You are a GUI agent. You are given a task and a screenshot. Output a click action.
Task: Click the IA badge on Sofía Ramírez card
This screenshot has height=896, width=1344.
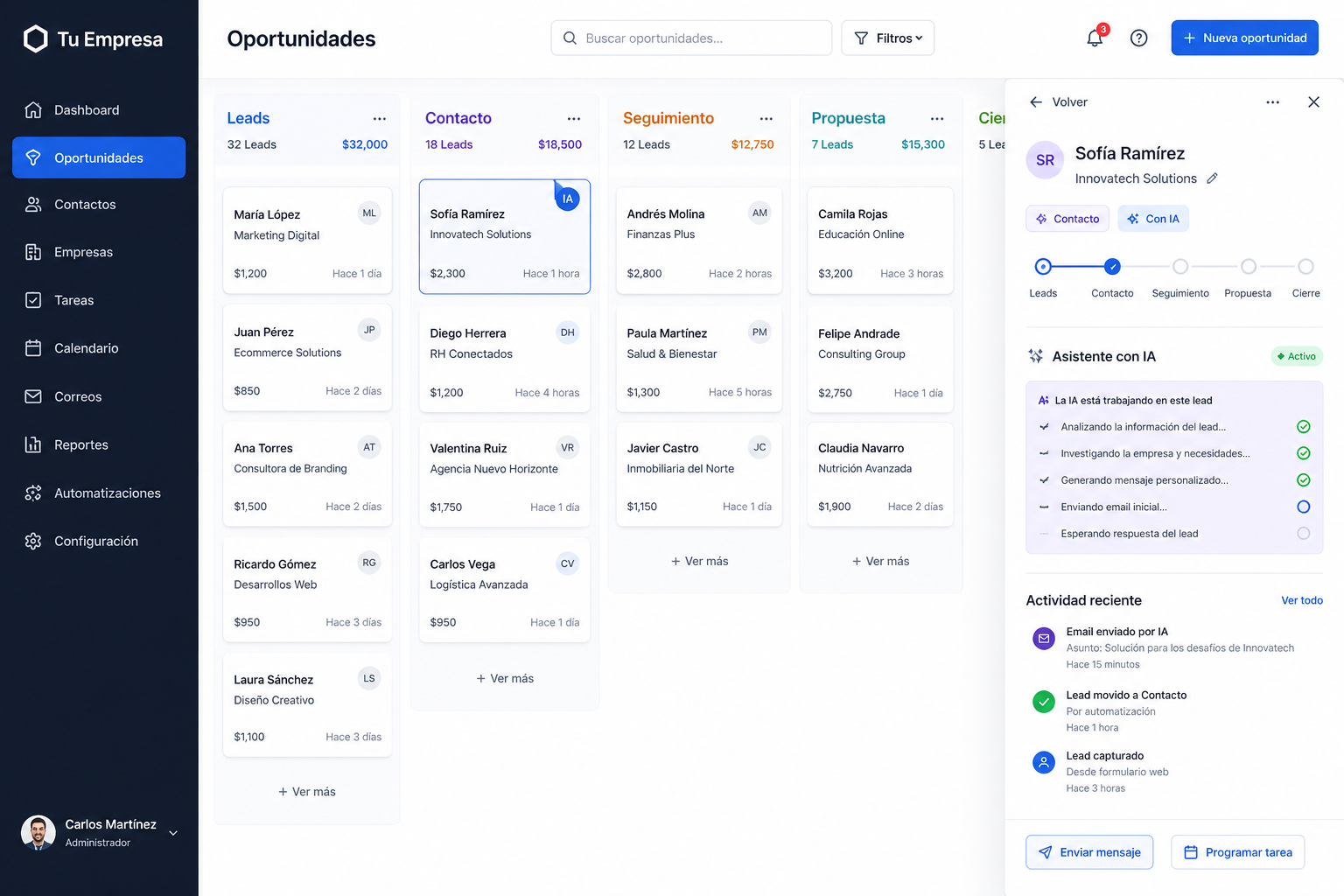[x=568, y=199]
